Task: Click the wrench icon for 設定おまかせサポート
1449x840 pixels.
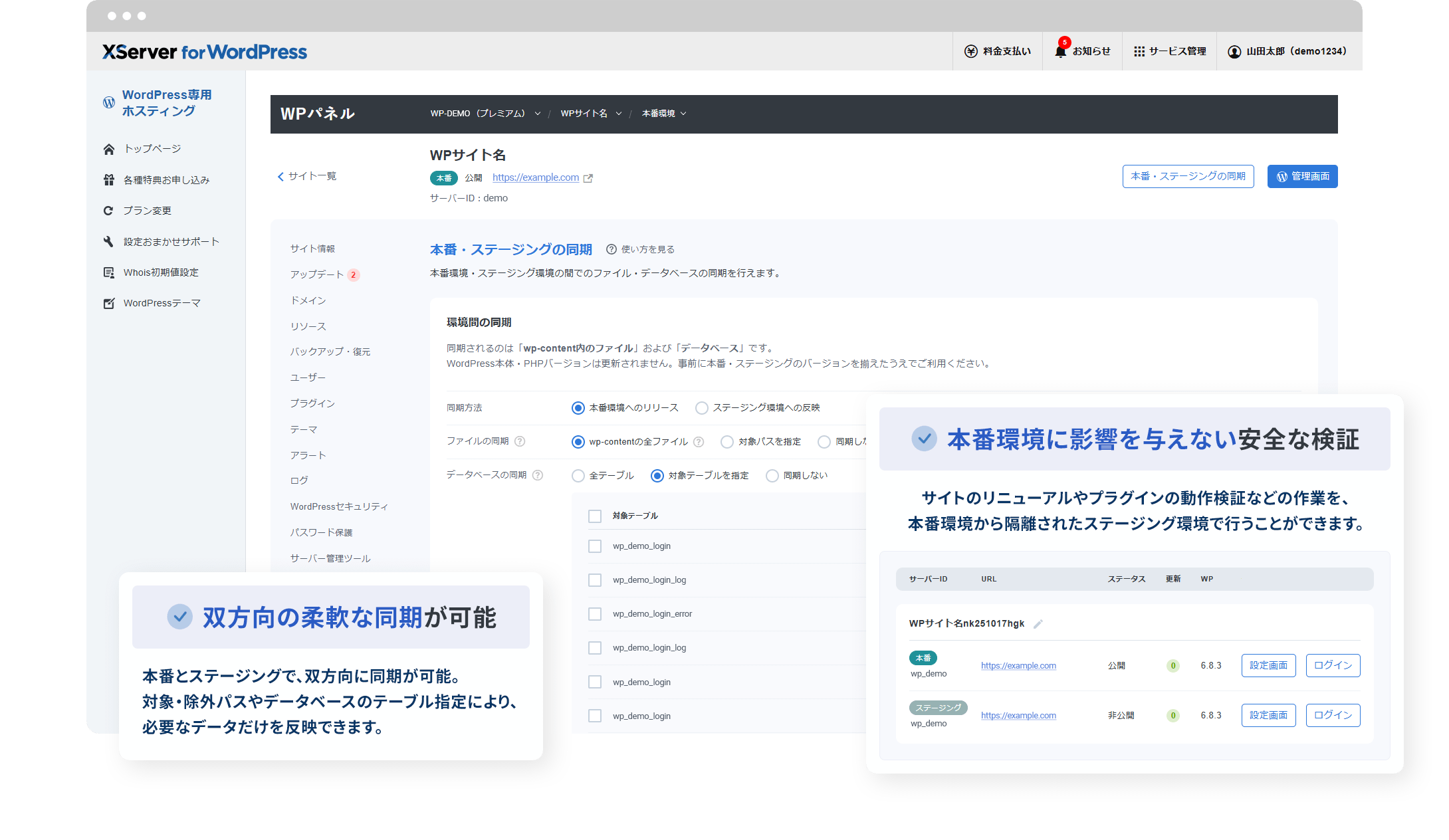Action: click(x=109, y=241)
